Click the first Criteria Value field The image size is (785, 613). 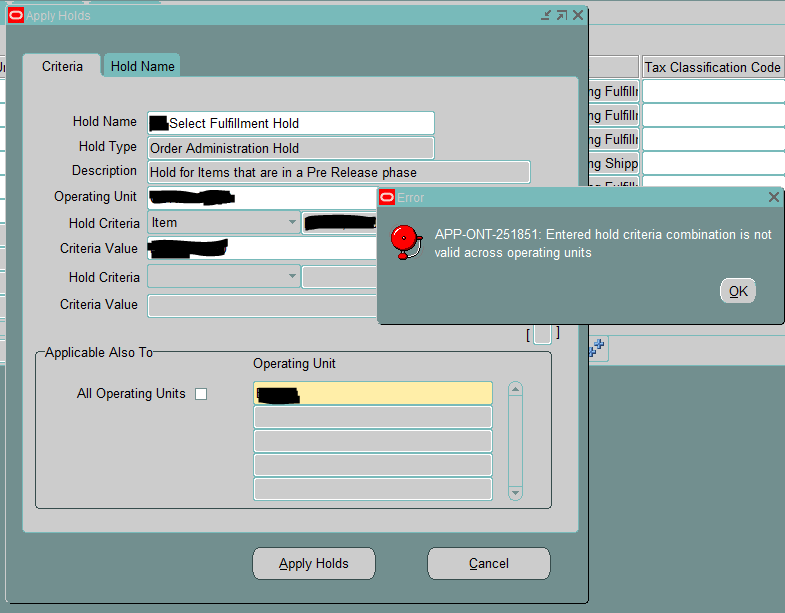tap(262, 248)
